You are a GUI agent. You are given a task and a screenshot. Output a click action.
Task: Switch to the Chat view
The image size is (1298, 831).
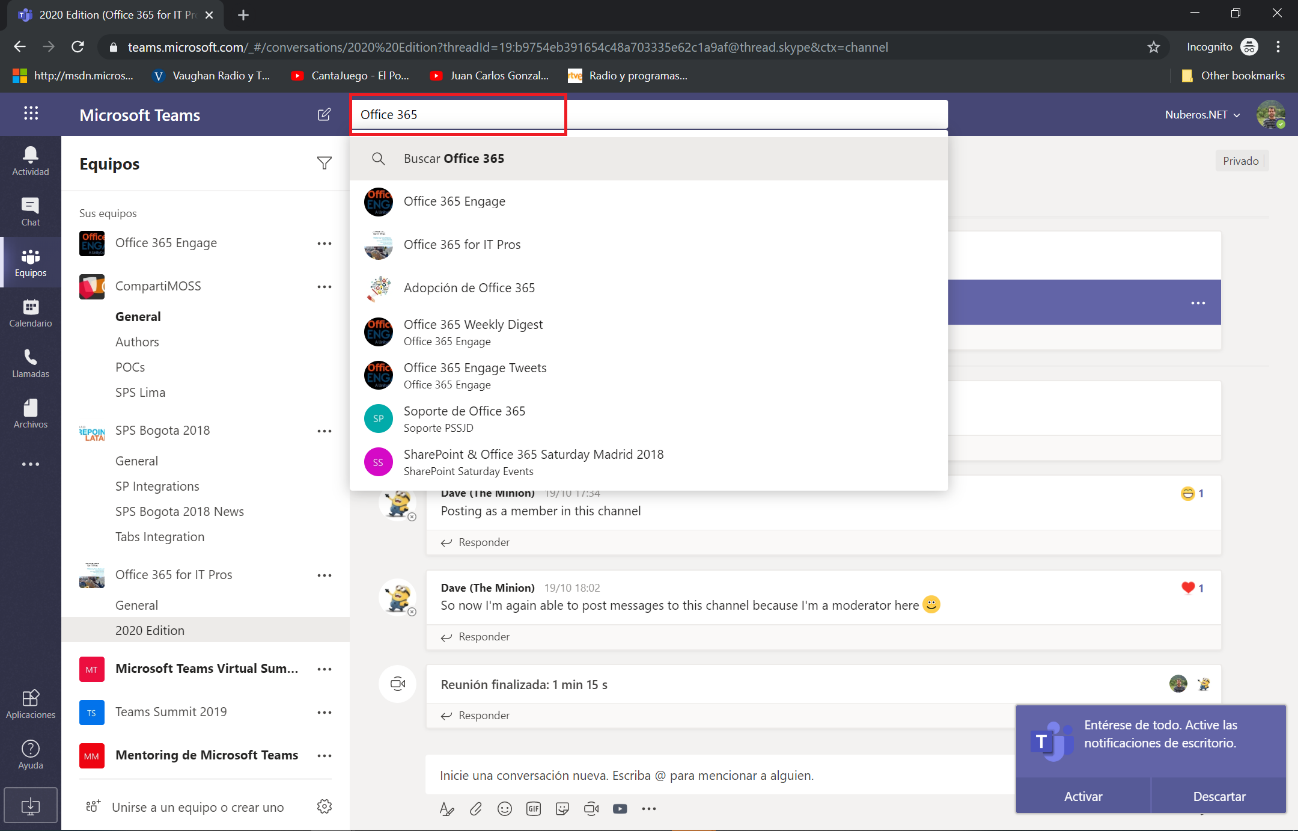coord(31,212)
